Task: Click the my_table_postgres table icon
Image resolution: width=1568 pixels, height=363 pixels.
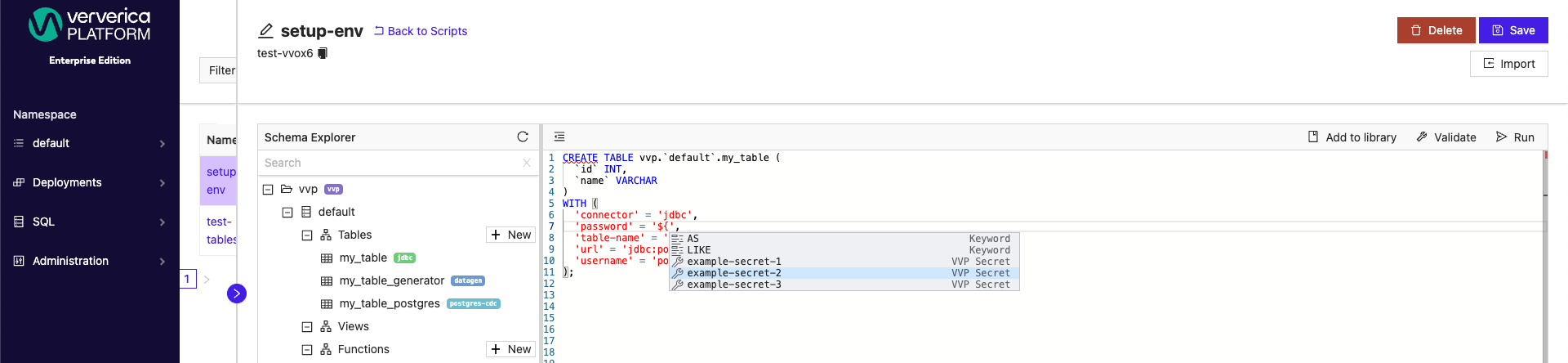Action: click(x=327, y=304)
